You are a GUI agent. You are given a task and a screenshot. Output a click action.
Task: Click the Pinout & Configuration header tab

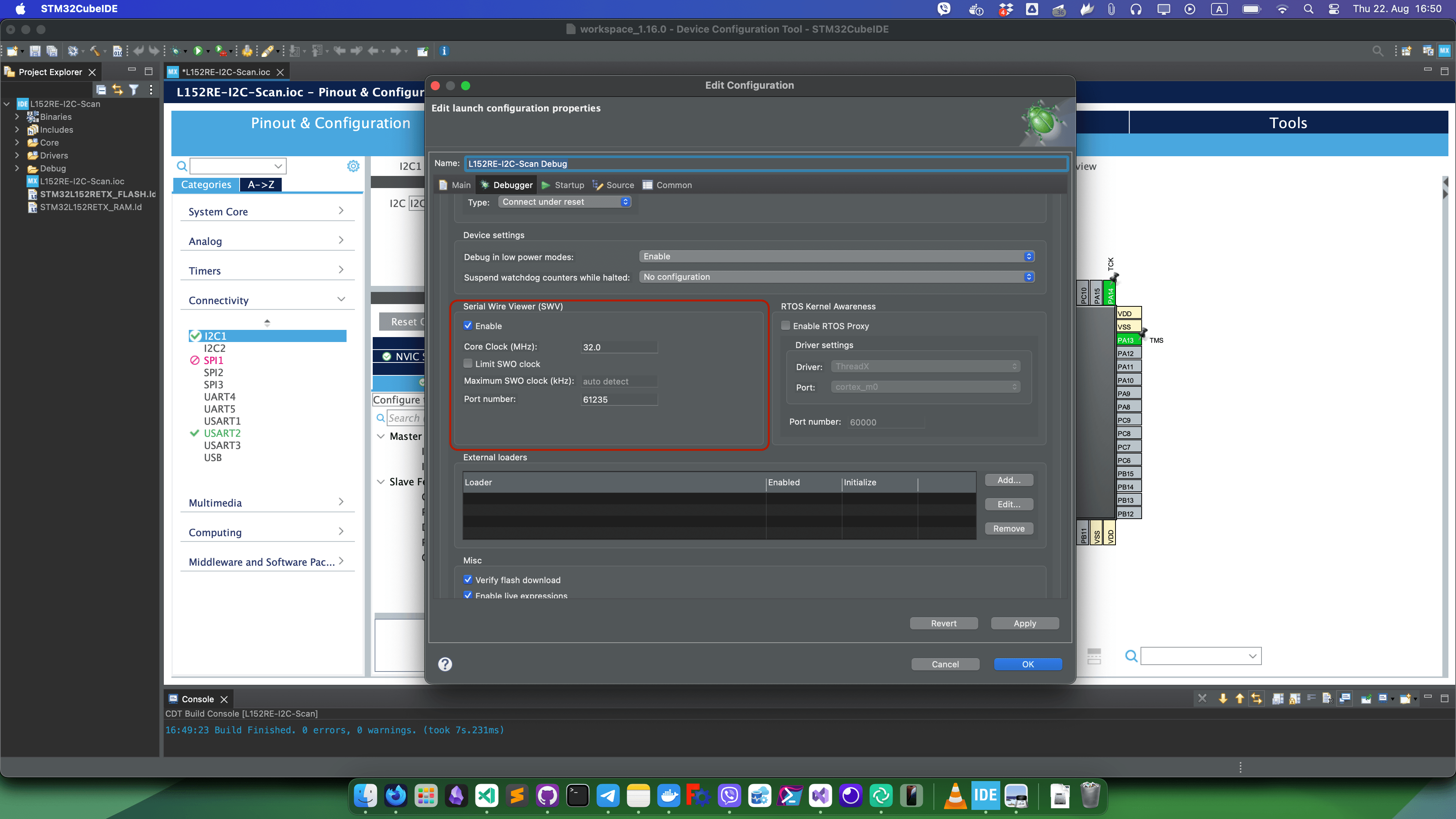(x=331, y=122)
